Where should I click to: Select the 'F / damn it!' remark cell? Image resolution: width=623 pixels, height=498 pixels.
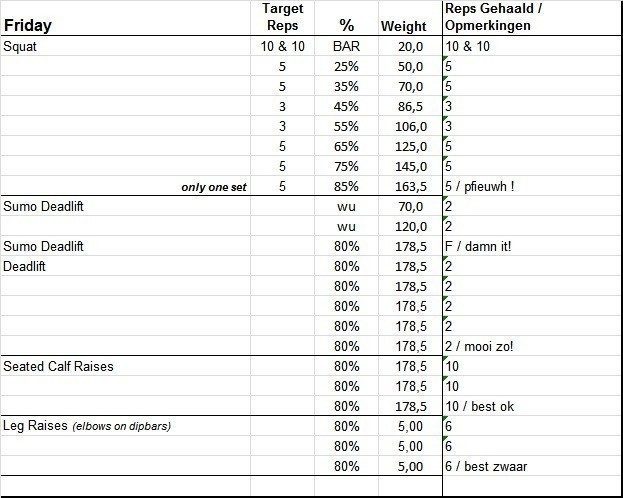coord(479,246)
